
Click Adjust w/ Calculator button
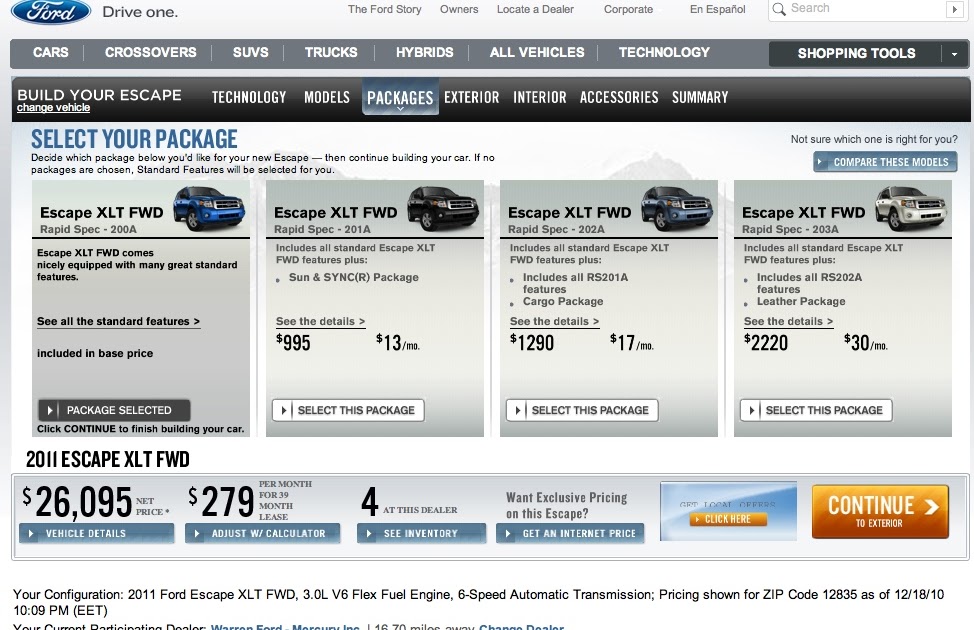click(262, 533)
